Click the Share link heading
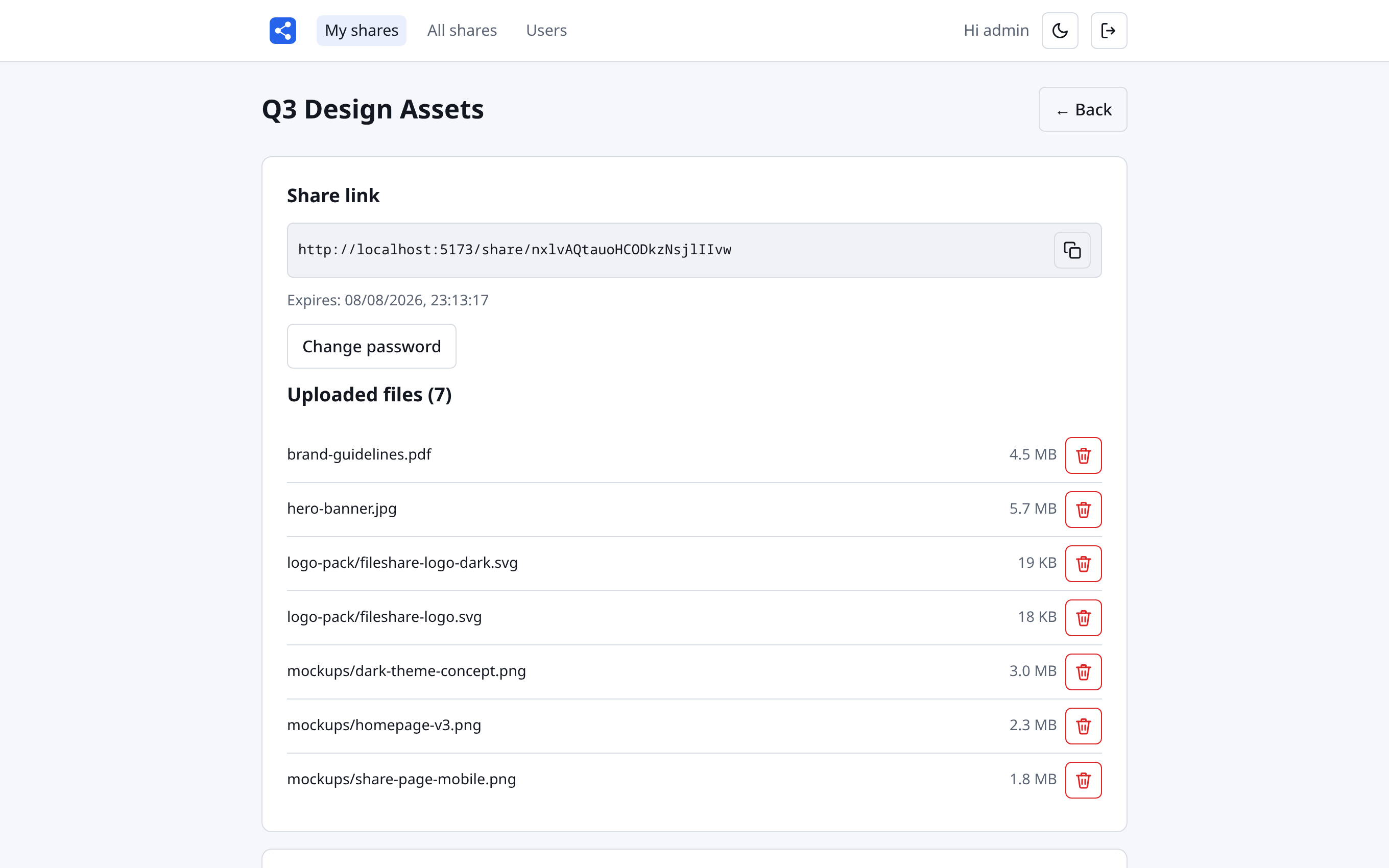The image size is (1389, 868). (x=333, y=196)
